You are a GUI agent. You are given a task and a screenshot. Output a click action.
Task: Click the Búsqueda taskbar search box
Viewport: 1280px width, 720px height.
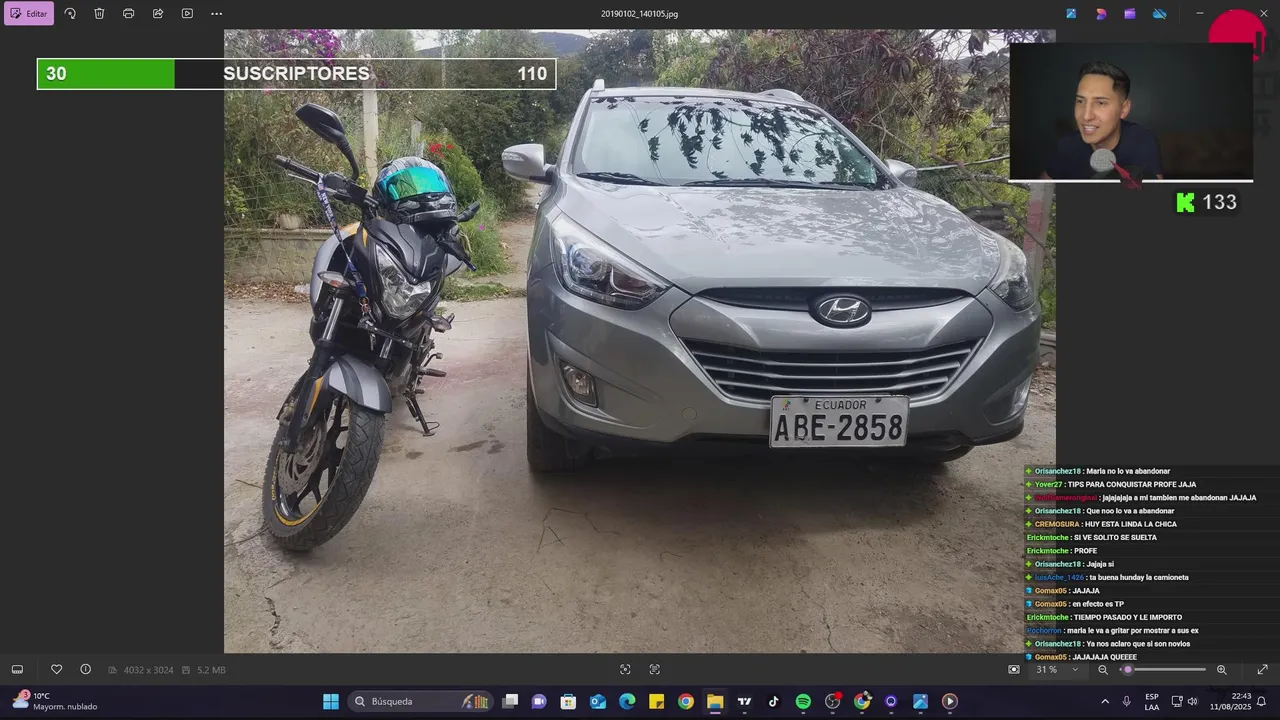pyautogui.click(x=421, y=702)
